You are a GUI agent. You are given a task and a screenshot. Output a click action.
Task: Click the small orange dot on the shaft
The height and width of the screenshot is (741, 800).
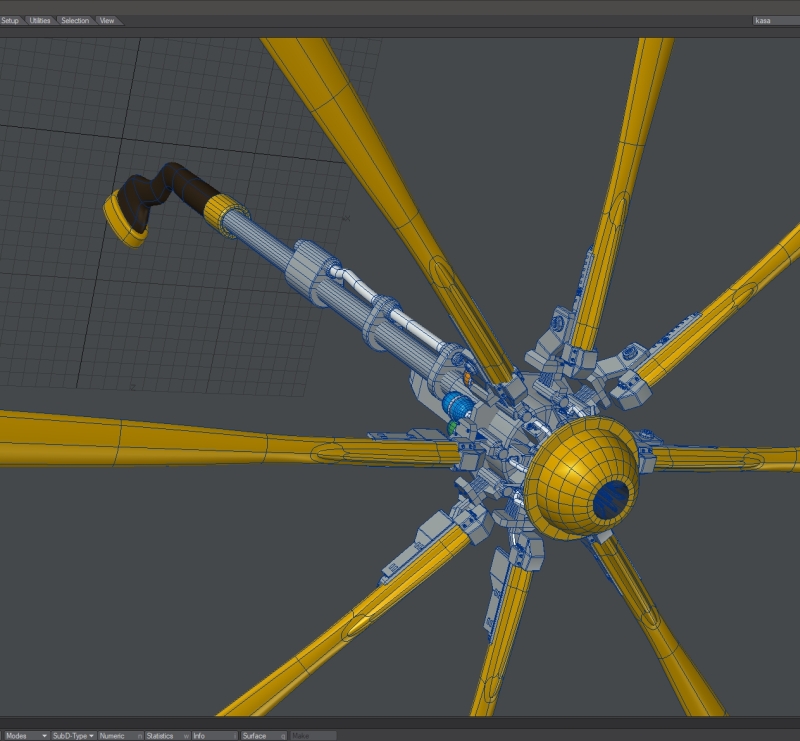(x=466, y=378)
